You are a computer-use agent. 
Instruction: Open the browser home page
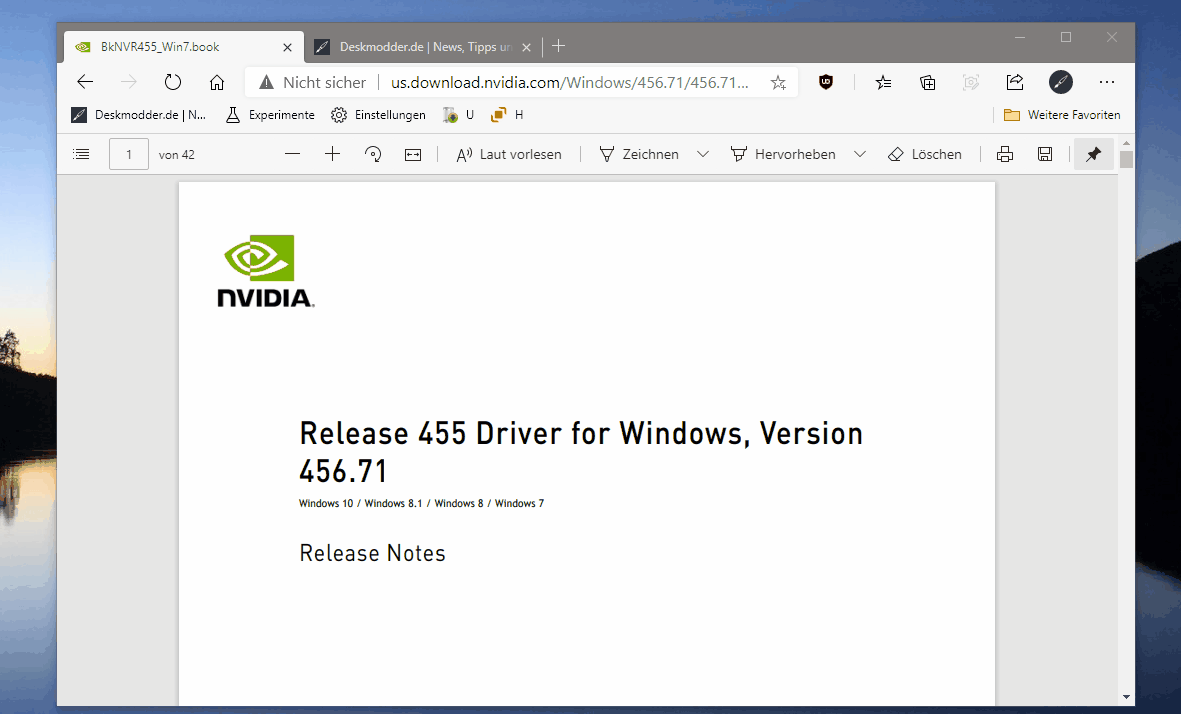[x=217, y=82]
